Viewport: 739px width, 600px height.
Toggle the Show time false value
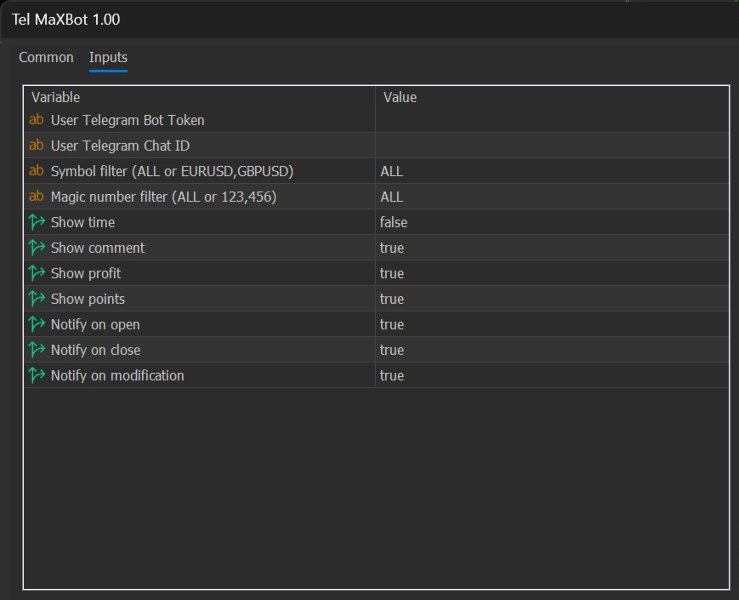click(394, 222)
